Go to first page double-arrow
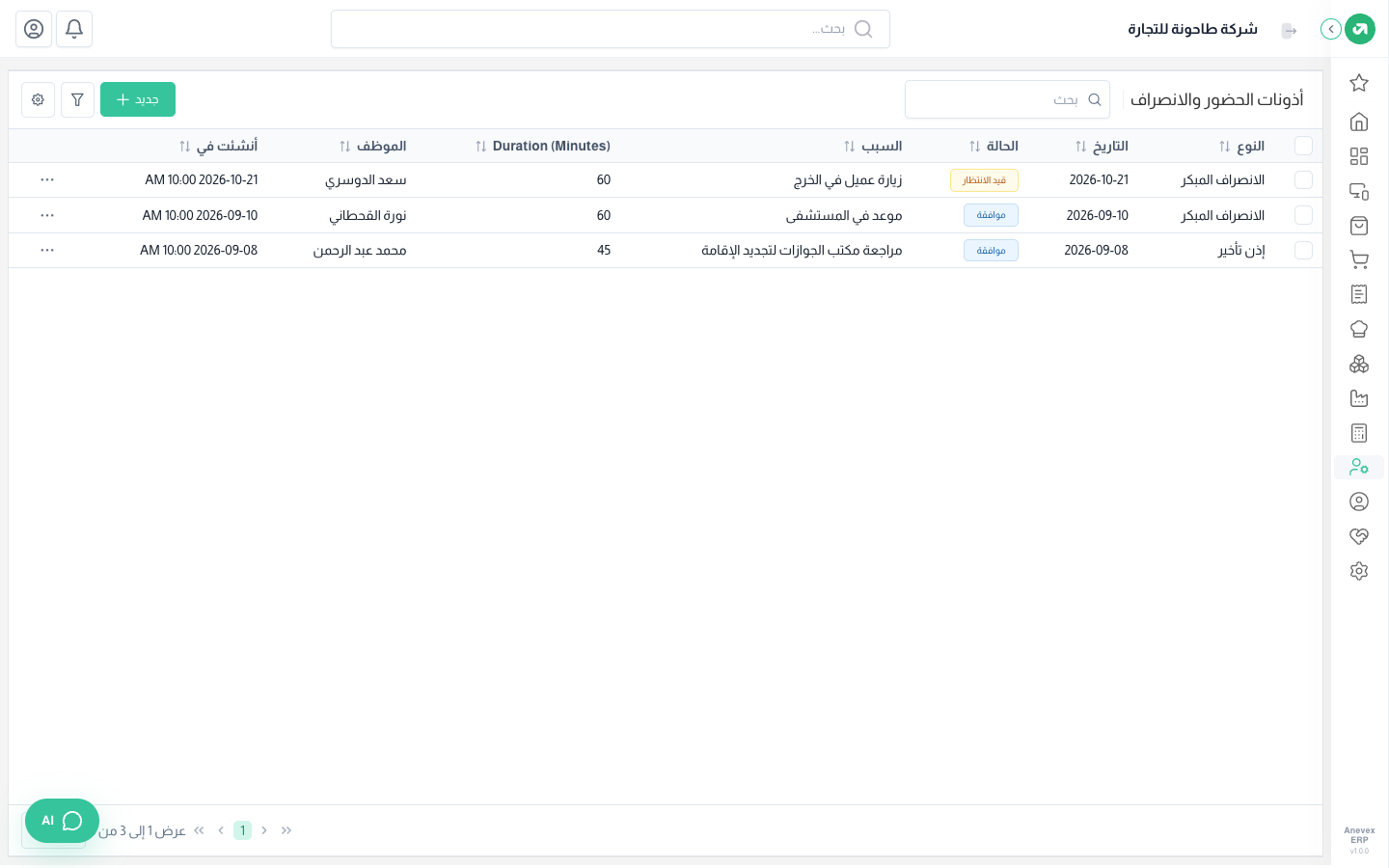This screenshot has height=868, width=1389. (286, 830)
